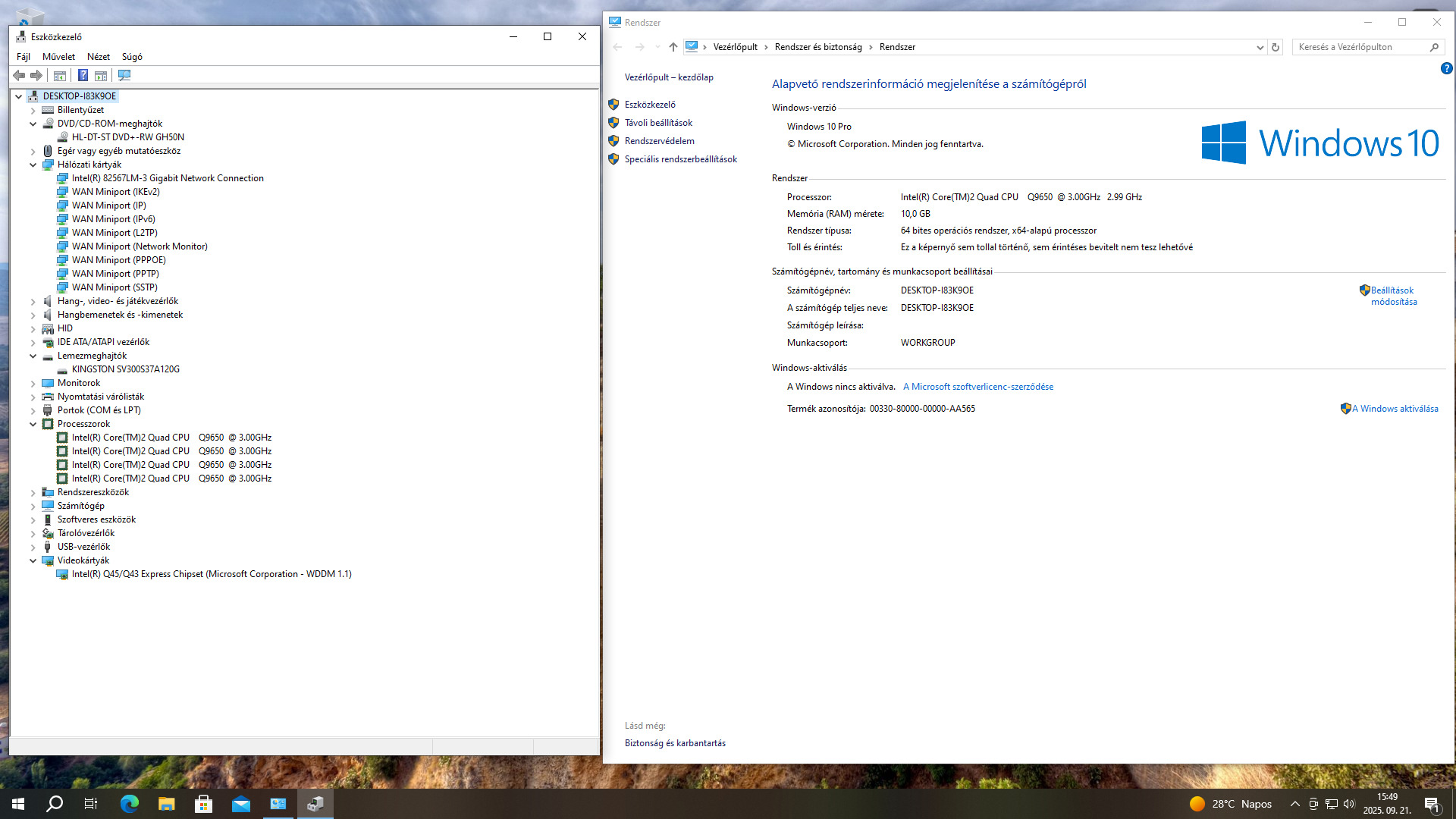1456x819 pixels.
Task: Open address bar history dropdown arrow
Action: tap(1260, 47)
